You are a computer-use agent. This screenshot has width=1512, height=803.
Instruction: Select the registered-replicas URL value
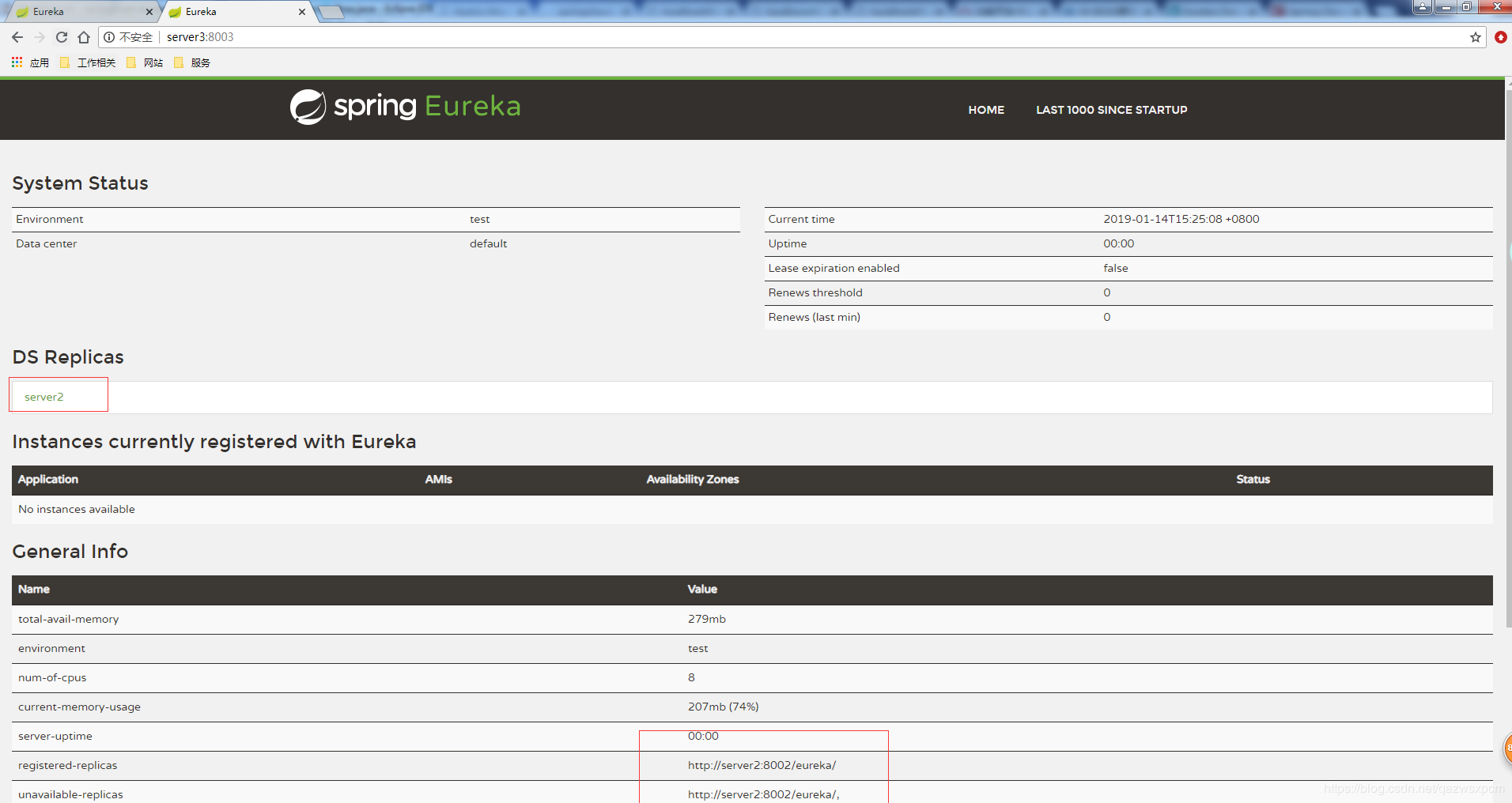(762, 765)
